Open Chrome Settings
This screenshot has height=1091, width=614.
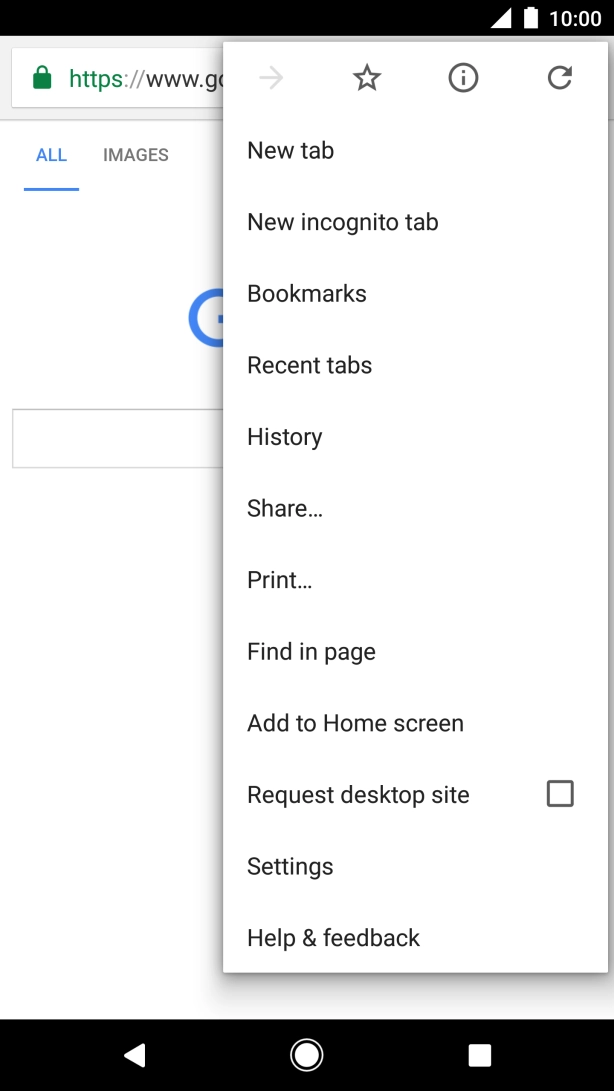point(290,866)
